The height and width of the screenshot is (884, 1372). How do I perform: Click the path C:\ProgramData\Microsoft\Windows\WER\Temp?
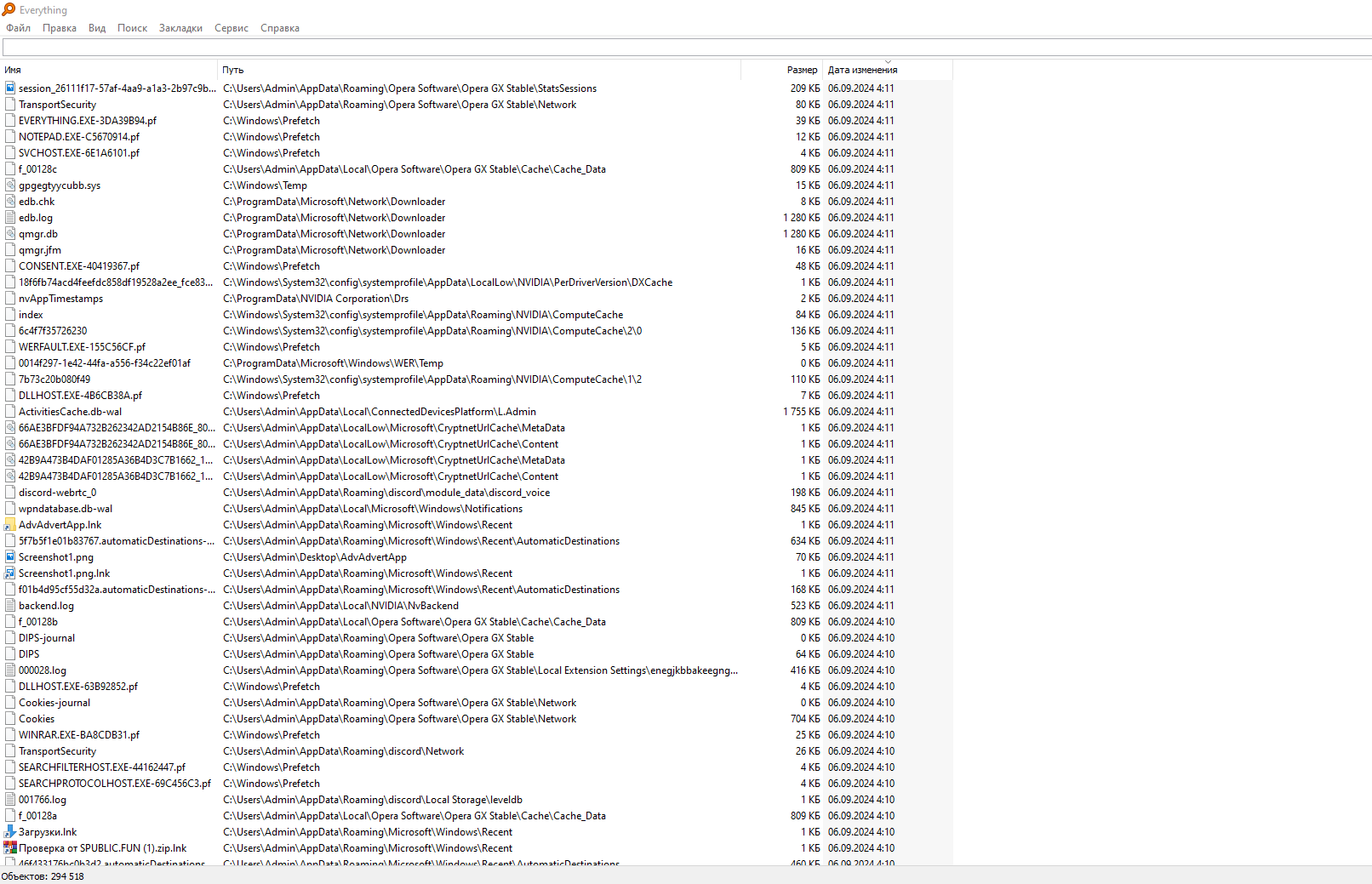point(333,363)
